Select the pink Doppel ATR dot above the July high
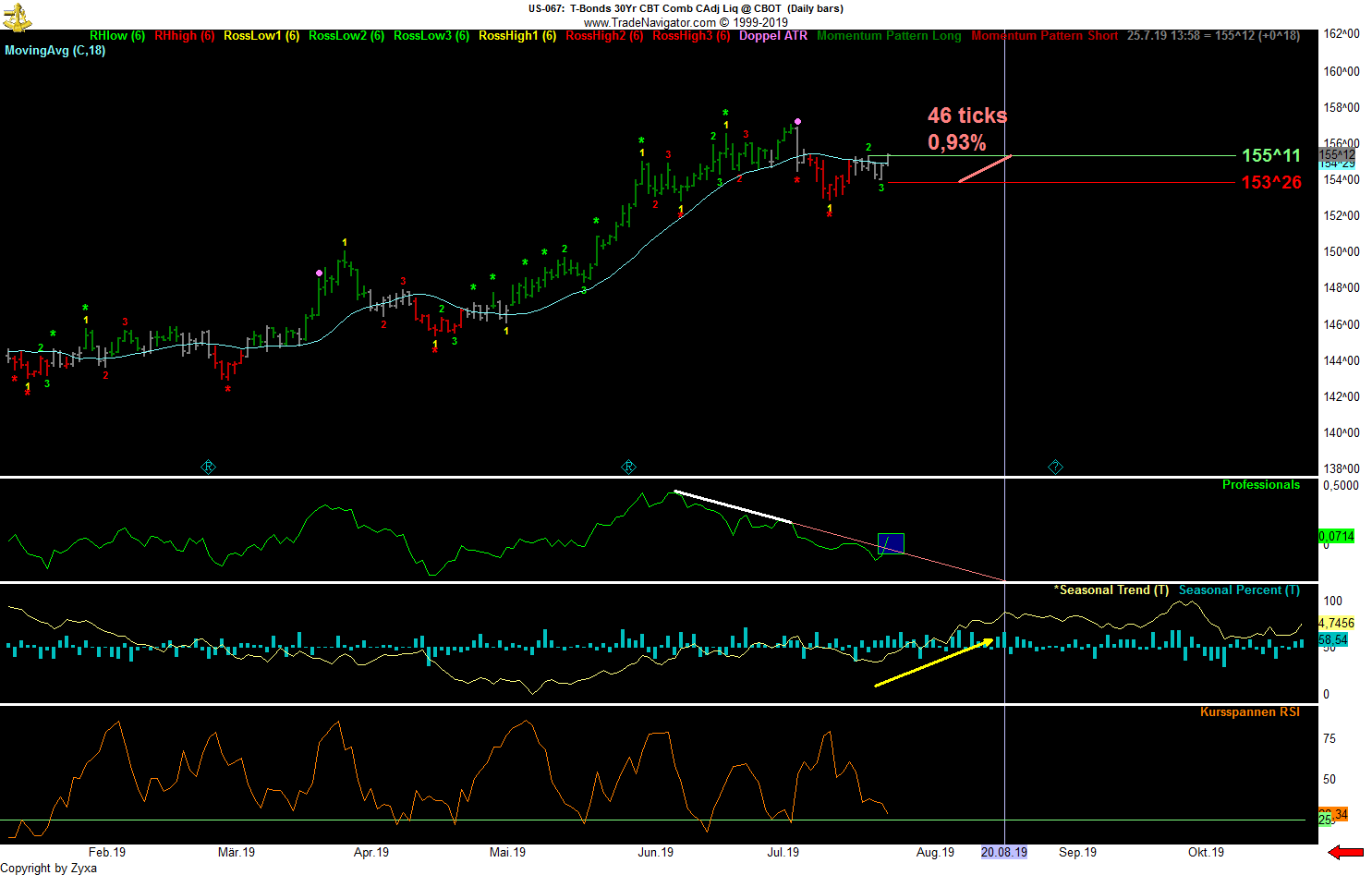The width and height of the screenshot is (1372, 875). pos(797,121)
